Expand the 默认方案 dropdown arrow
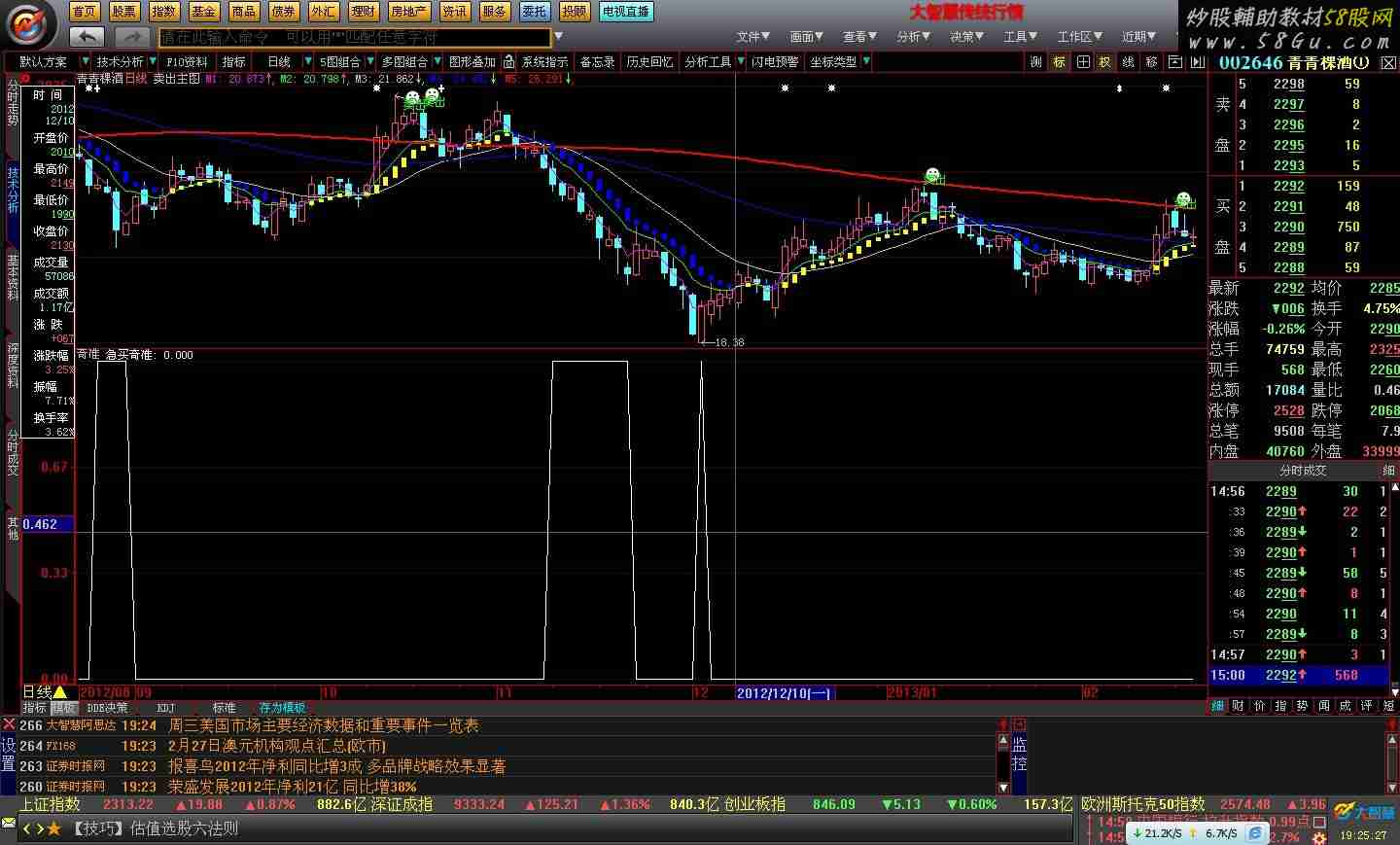The height and width of the screenshot is (845, 1400). tap(84, 61)
